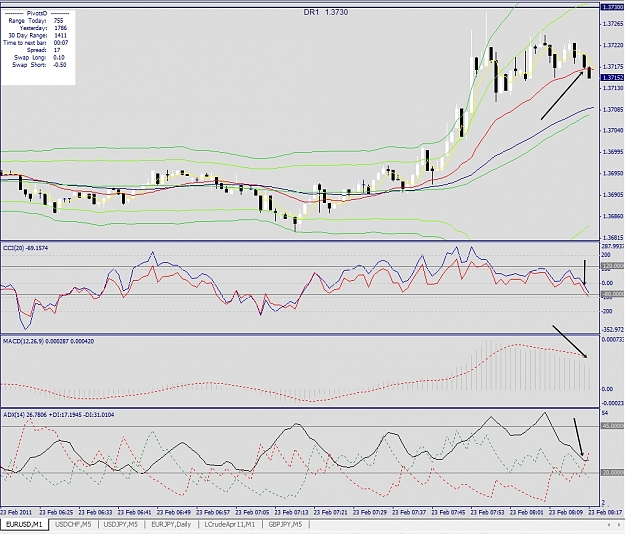Click the 23 Feb 06:49 time label

click(x=174, y=512)
